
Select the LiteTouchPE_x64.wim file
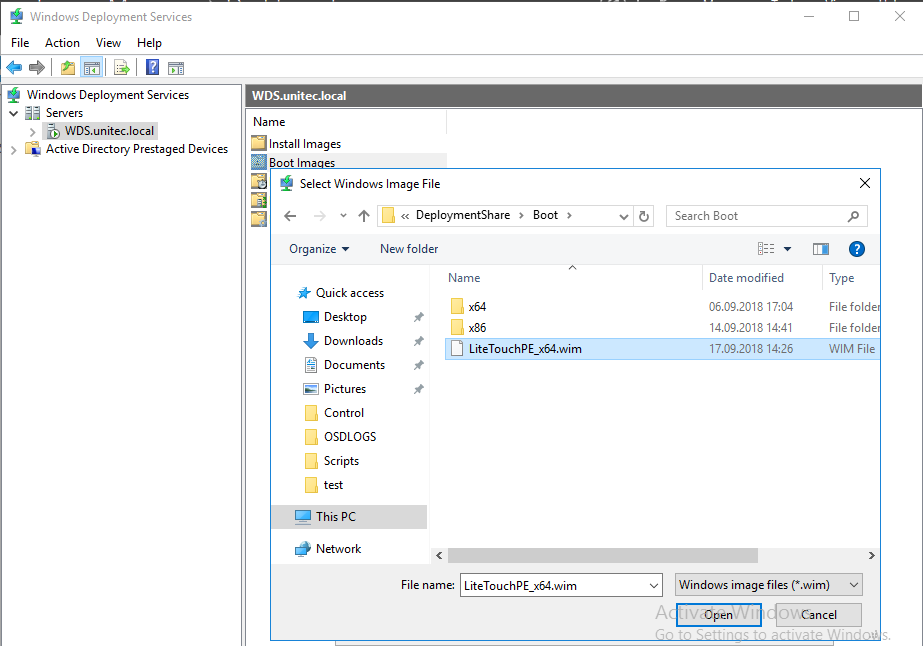(662, 349)
